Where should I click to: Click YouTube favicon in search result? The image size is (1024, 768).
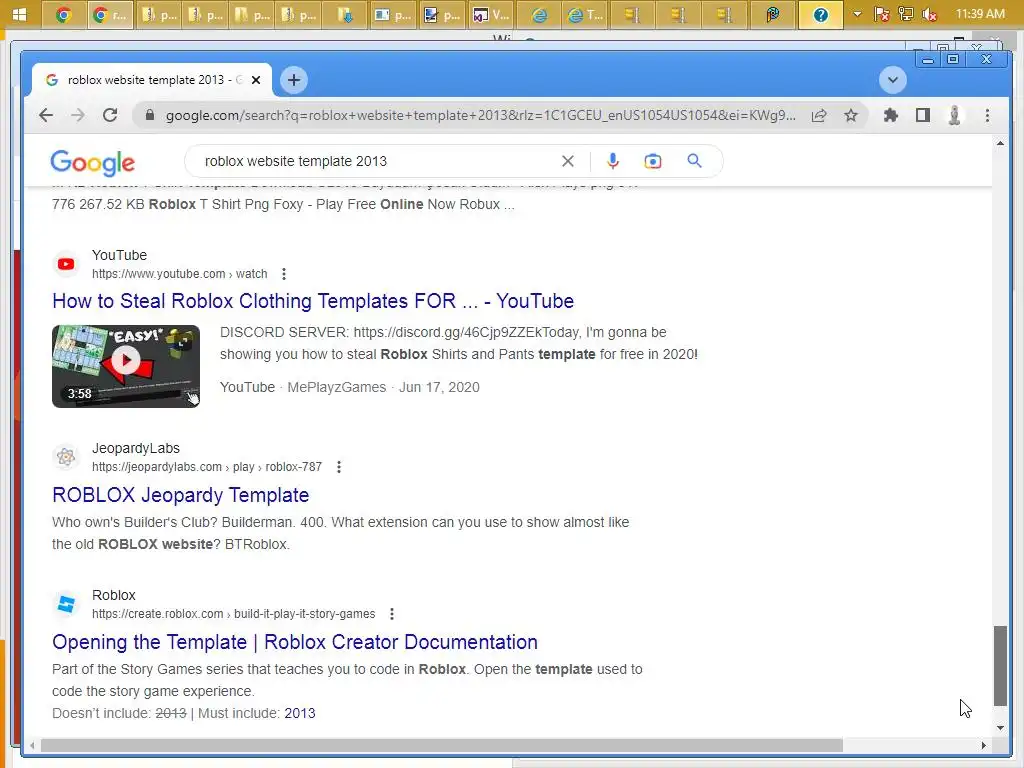66,264
